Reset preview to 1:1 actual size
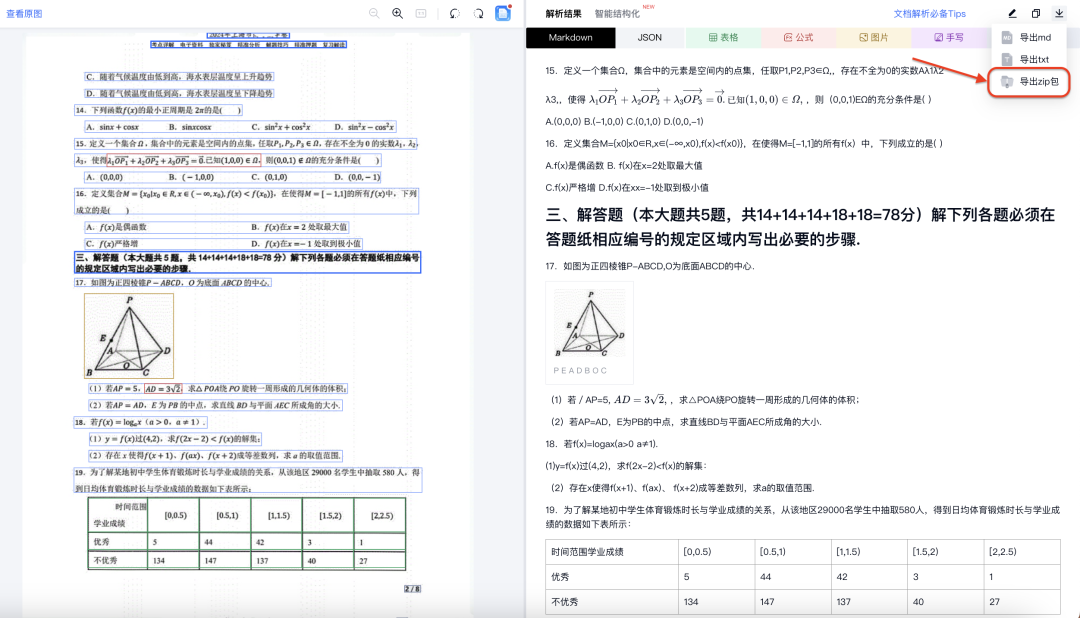The image size is (1080, 618). (x=421, y=13)
